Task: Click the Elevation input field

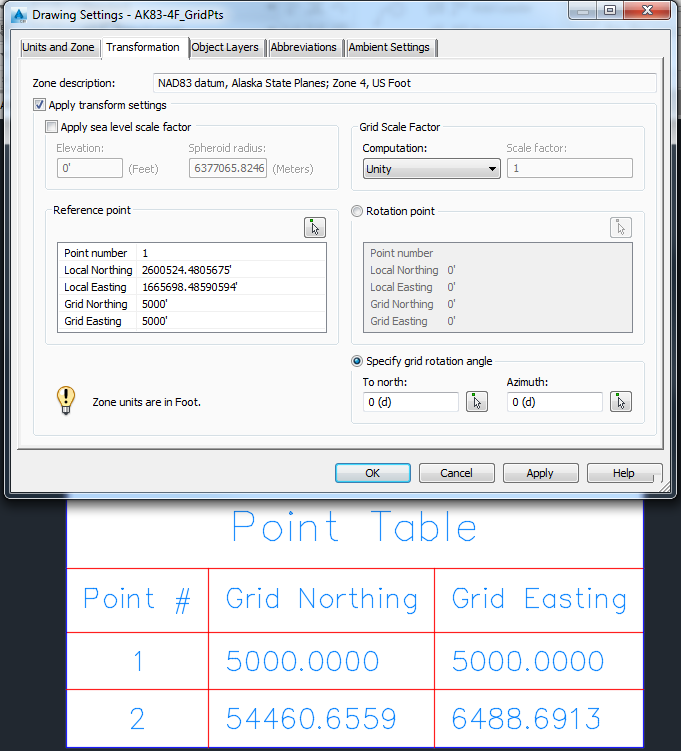Action: pyautogui.click(x=90, y=168)
